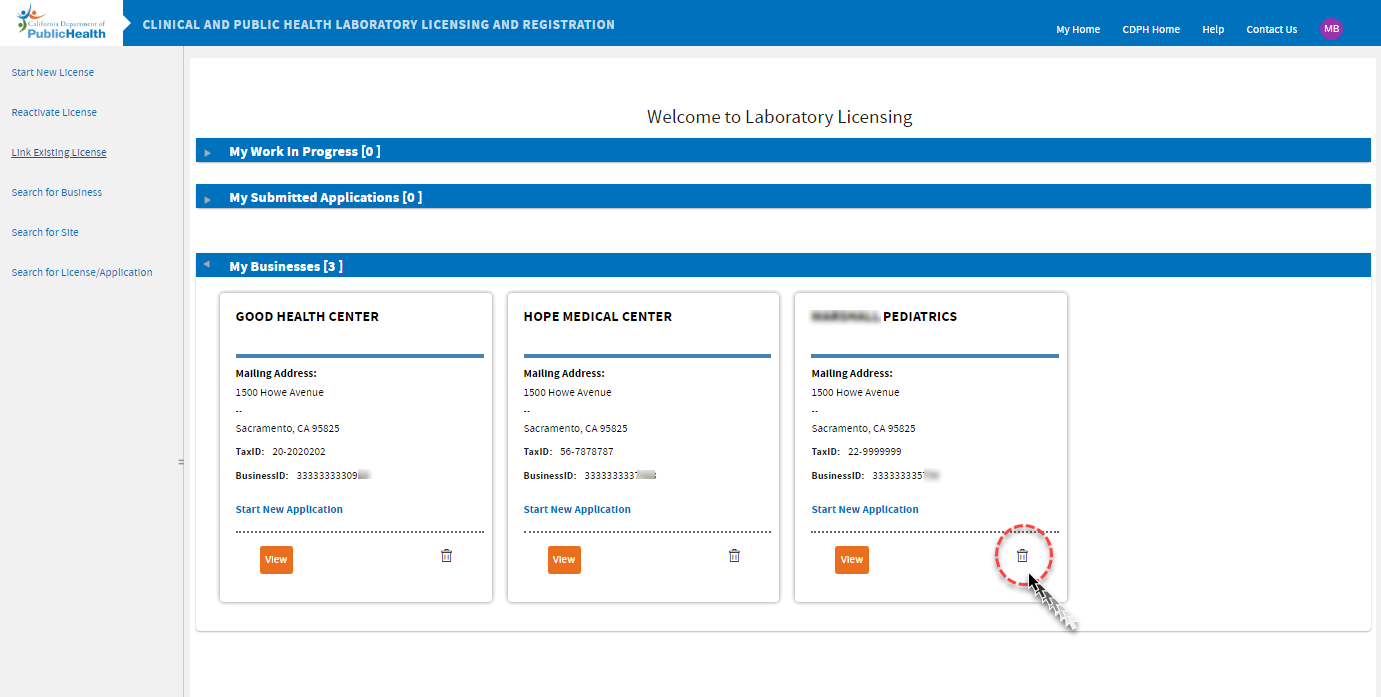Open Contact Us in header
This screenshot has height=697, width=1381.
click(1272, 30)
